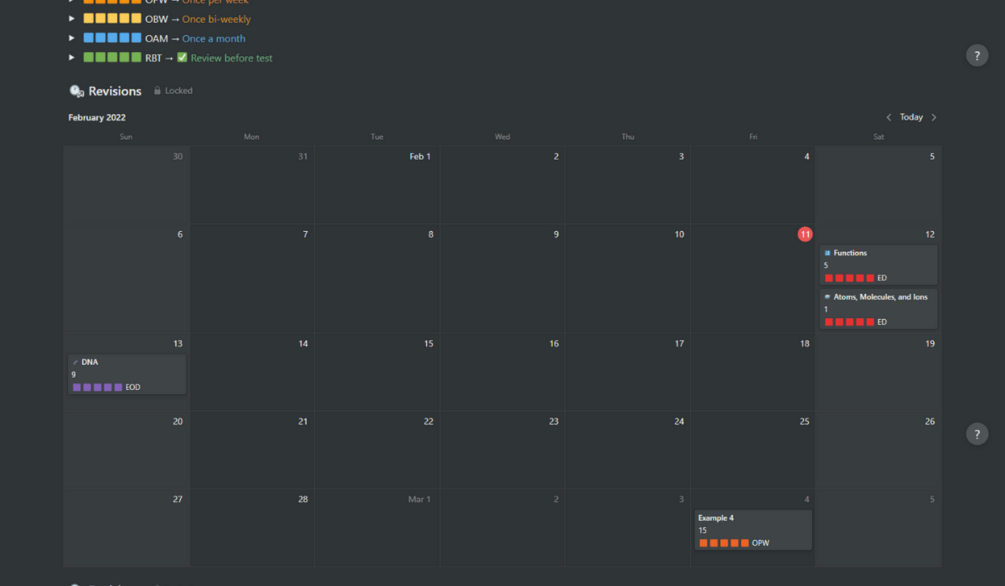Click the Functions page icon
The height and width of the screenshot is (586, 1005).
[827, 253]
